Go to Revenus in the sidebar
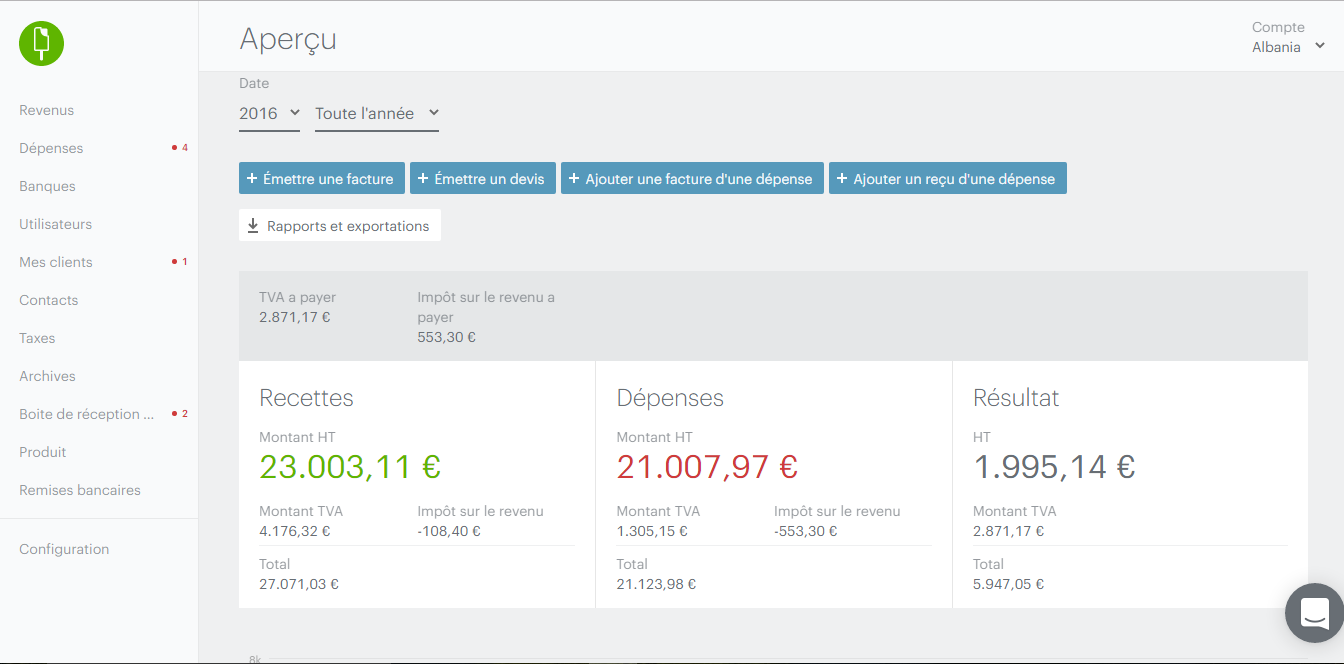Image resolution: width=1344 pixels, height=664 pixels. pyautogui.click(x=47, y=110)
